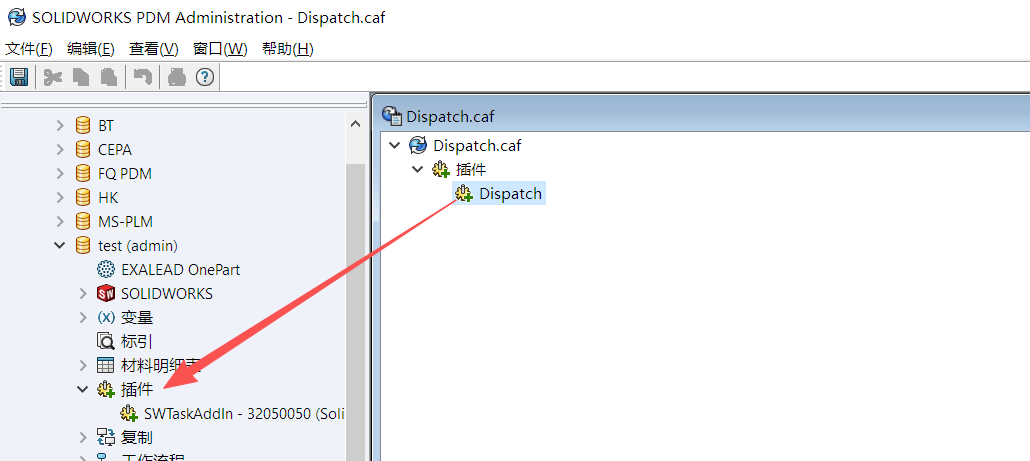Collapse 插件 node in Dispatch.caf window

[418, 169]
